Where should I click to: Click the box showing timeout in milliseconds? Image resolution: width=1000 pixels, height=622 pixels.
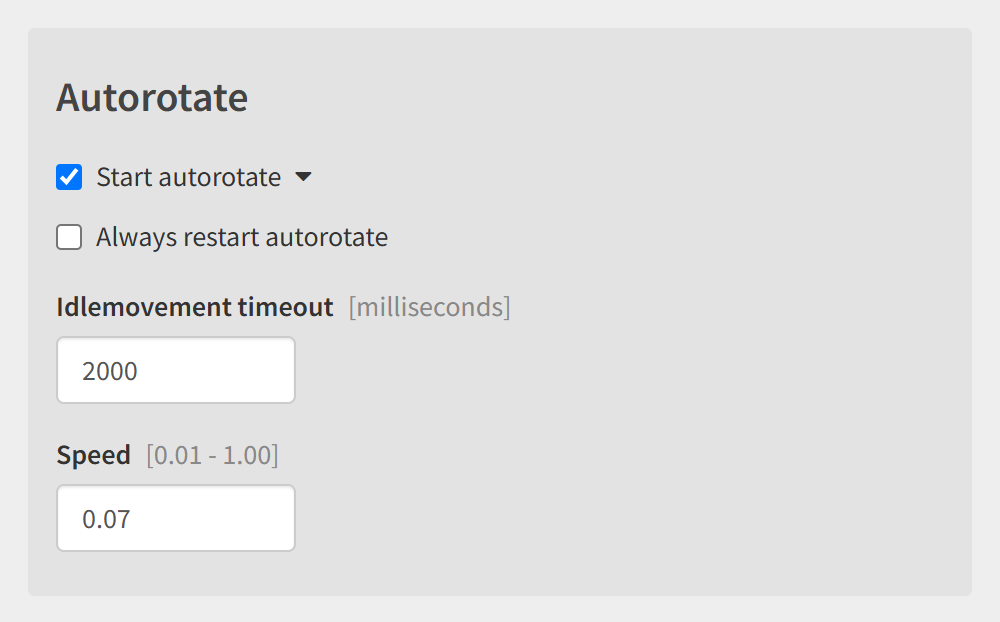(x=176, y=370)
